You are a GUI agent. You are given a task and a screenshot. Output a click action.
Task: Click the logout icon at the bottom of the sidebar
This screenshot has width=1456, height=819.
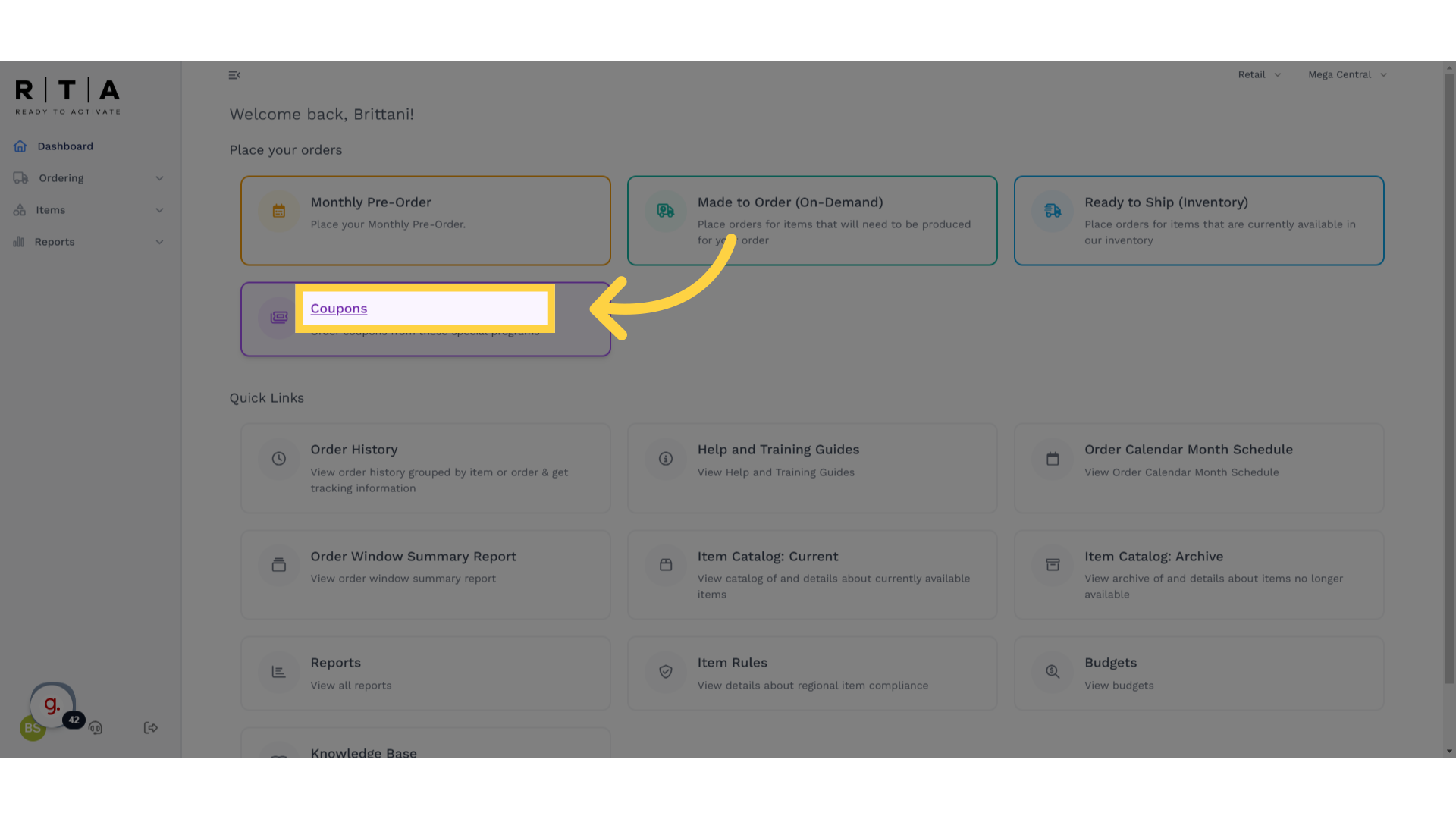(x=151, y=728)
